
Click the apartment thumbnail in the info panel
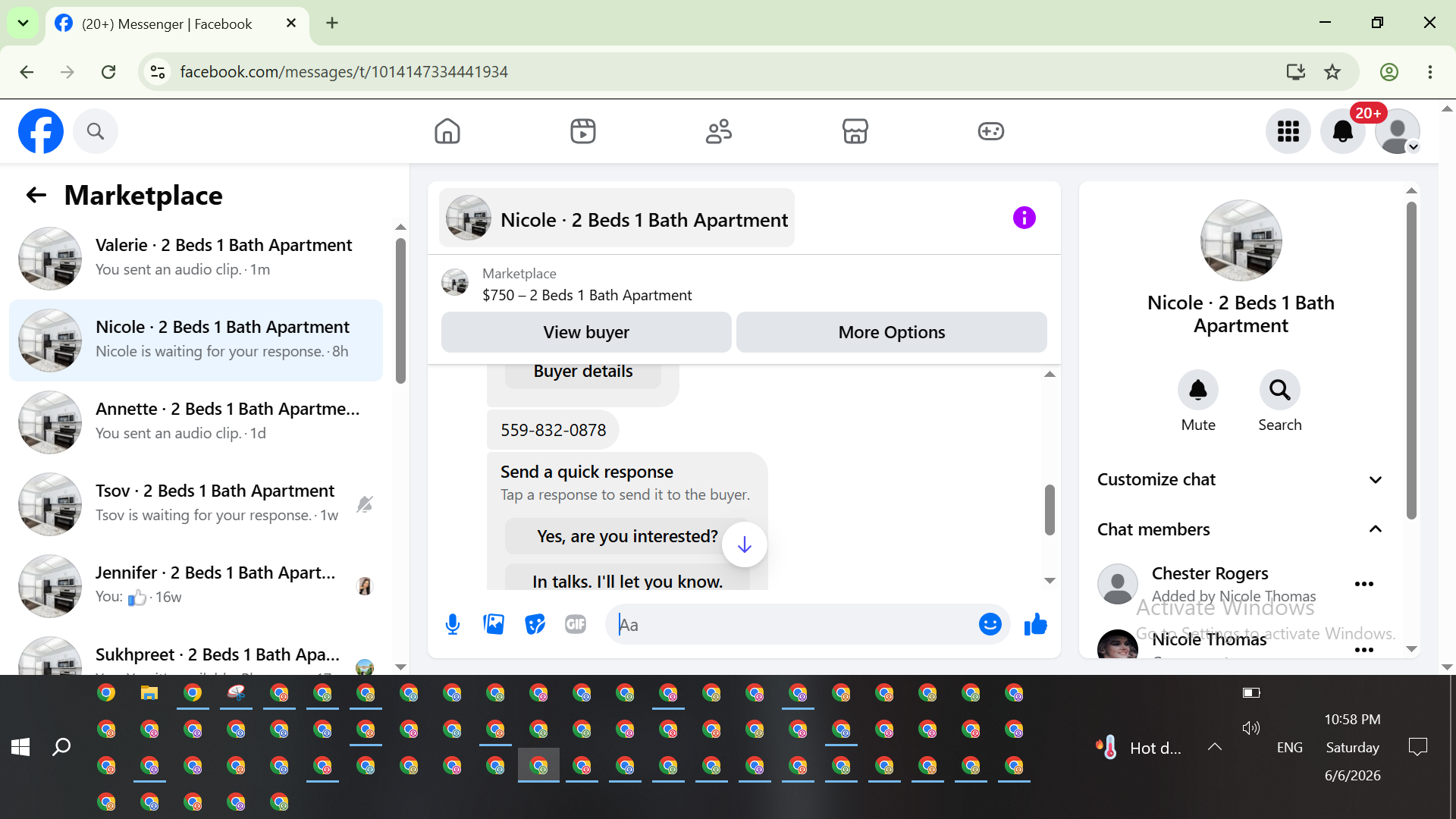(1241, 240)
